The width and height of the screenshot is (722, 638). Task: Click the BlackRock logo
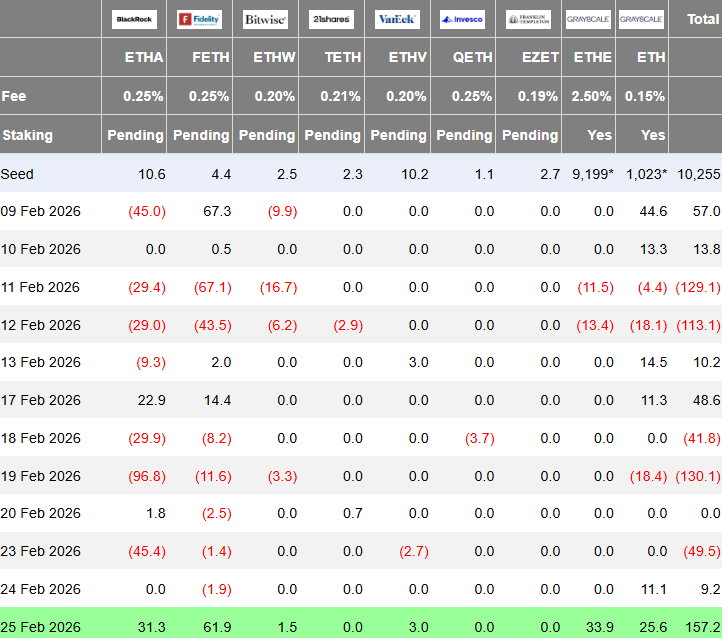(x=134, y=19)
